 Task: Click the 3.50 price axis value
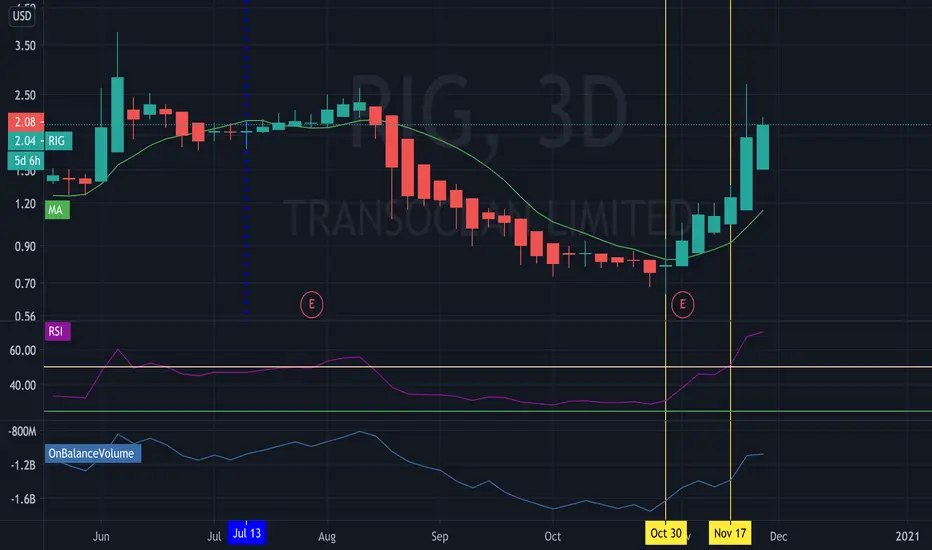[25, 46]
